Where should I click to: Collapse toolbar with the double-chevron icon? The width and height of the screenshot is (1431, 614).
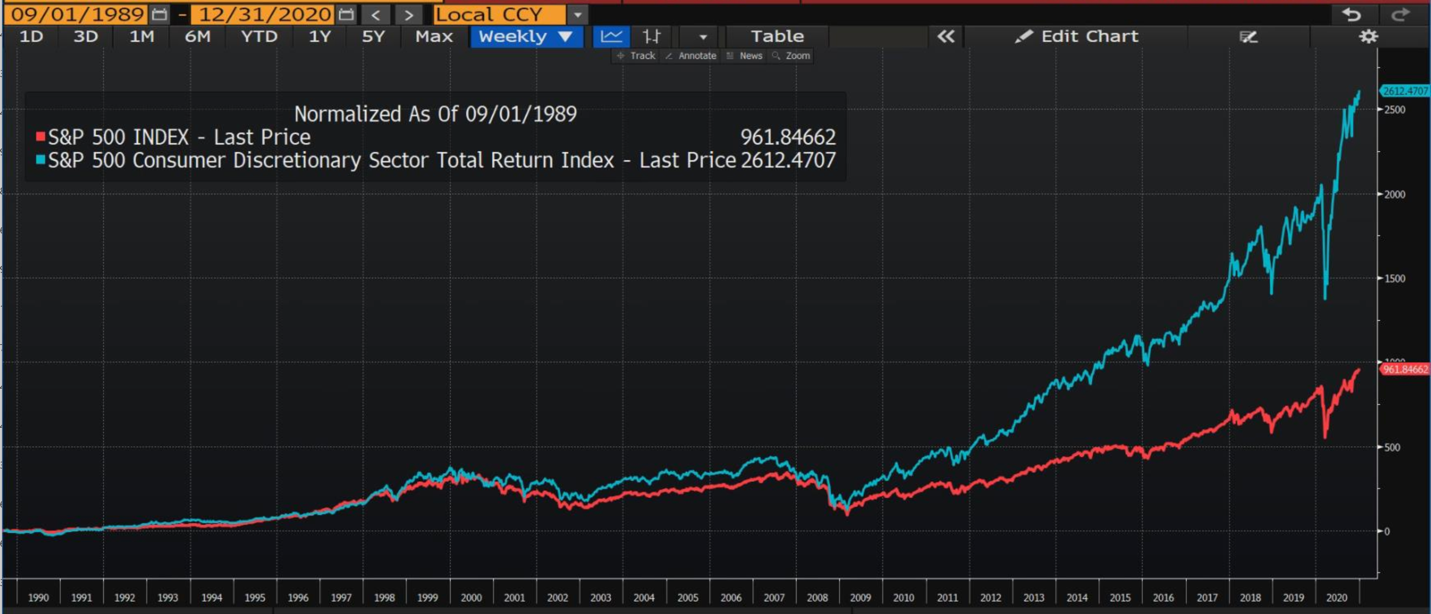pyautogui.click(x=945, y=37)
